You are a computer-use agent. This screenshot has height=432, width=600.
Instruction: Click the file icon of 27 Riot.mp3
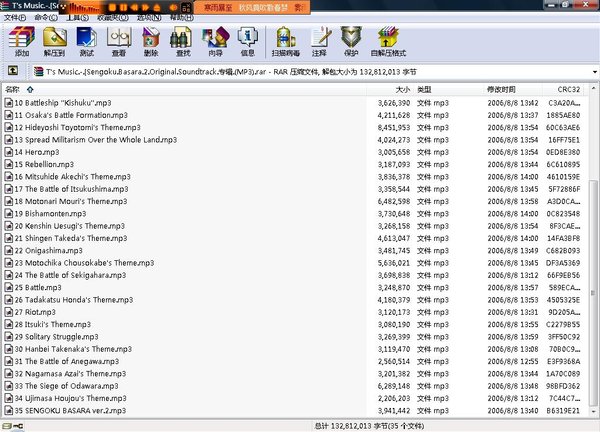(x=8, y=312)
